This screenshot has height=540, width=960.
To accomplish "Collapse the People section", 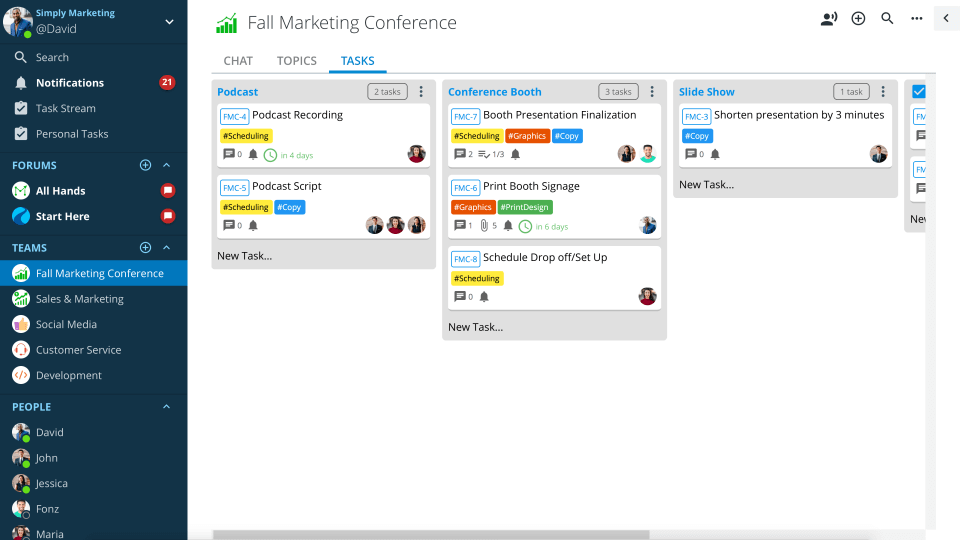I will pos(166,407).
